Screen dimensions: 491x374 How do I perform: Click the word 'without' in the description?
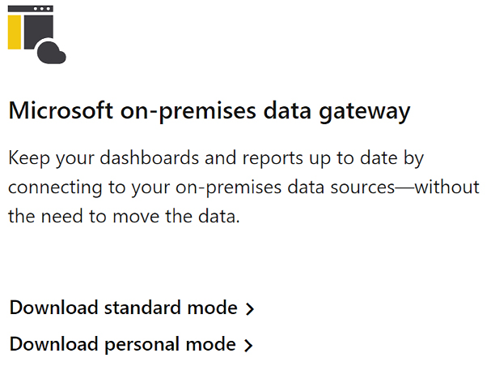(x=447, y=187)
